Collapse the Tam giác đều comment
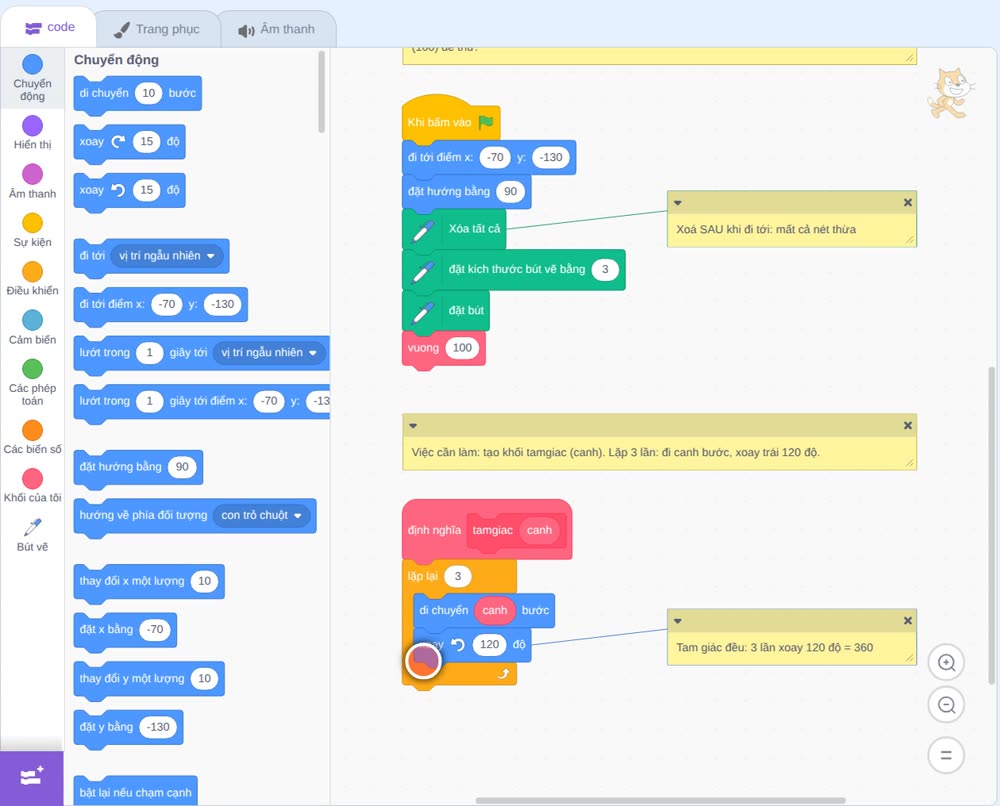Viewport: 1000px width, 806px height. click(x=677, y=620)
